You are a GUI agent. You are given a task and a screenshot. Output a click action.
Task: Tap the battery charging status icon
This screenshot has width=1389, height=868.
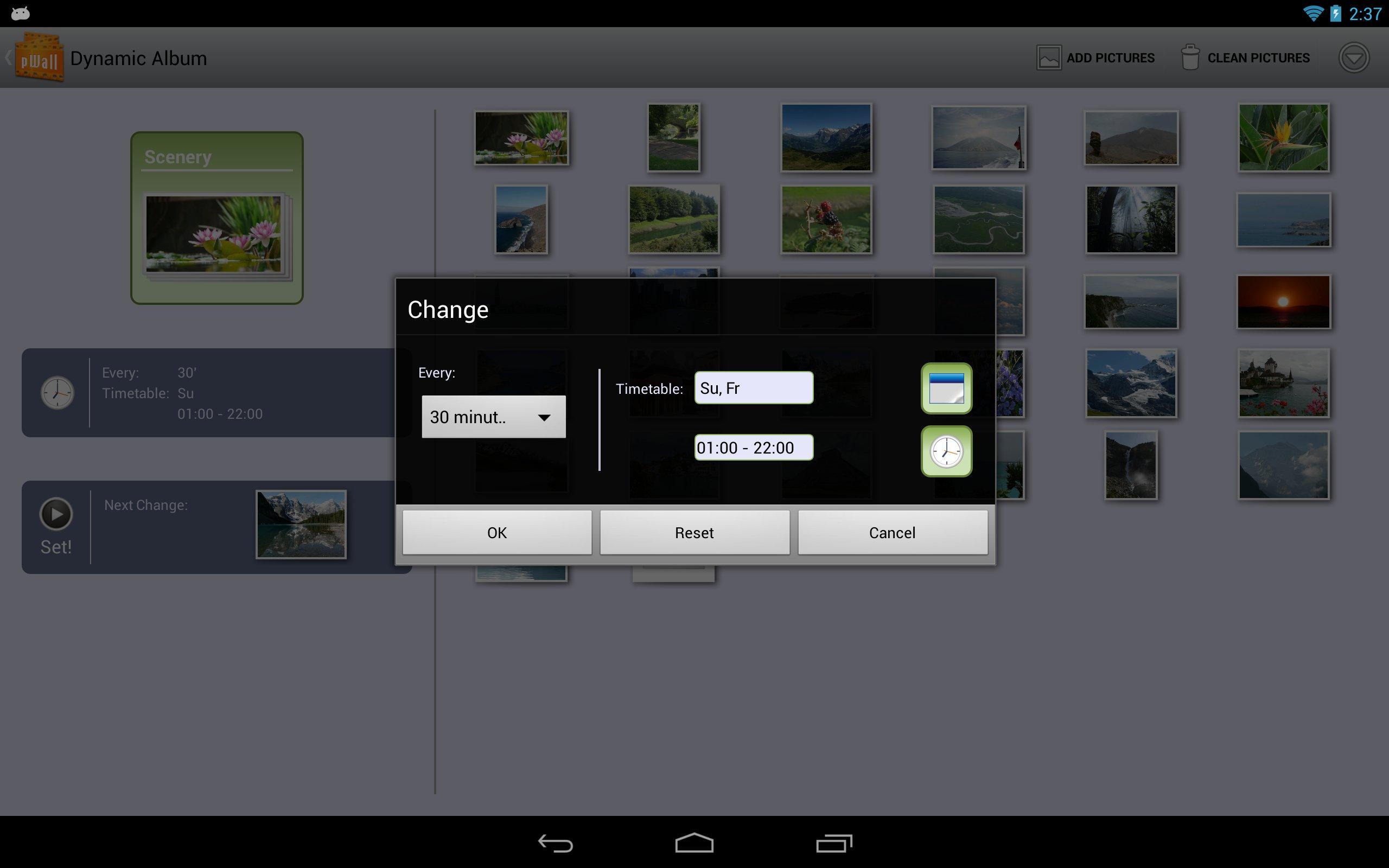coord(1336,13)
